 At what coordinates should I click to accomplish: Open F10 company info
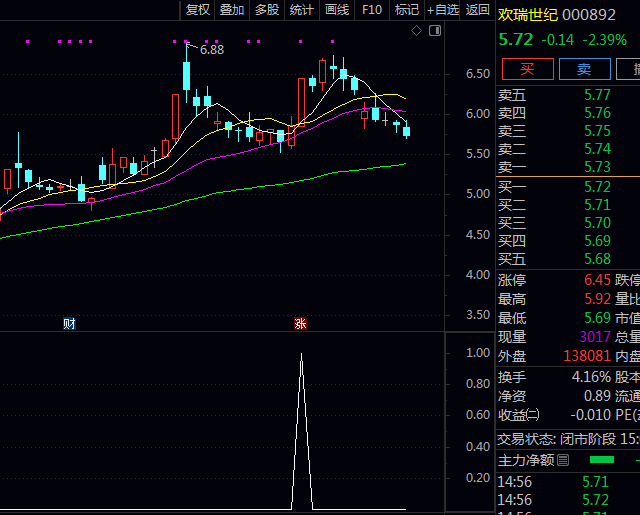(x=372, y=9)
